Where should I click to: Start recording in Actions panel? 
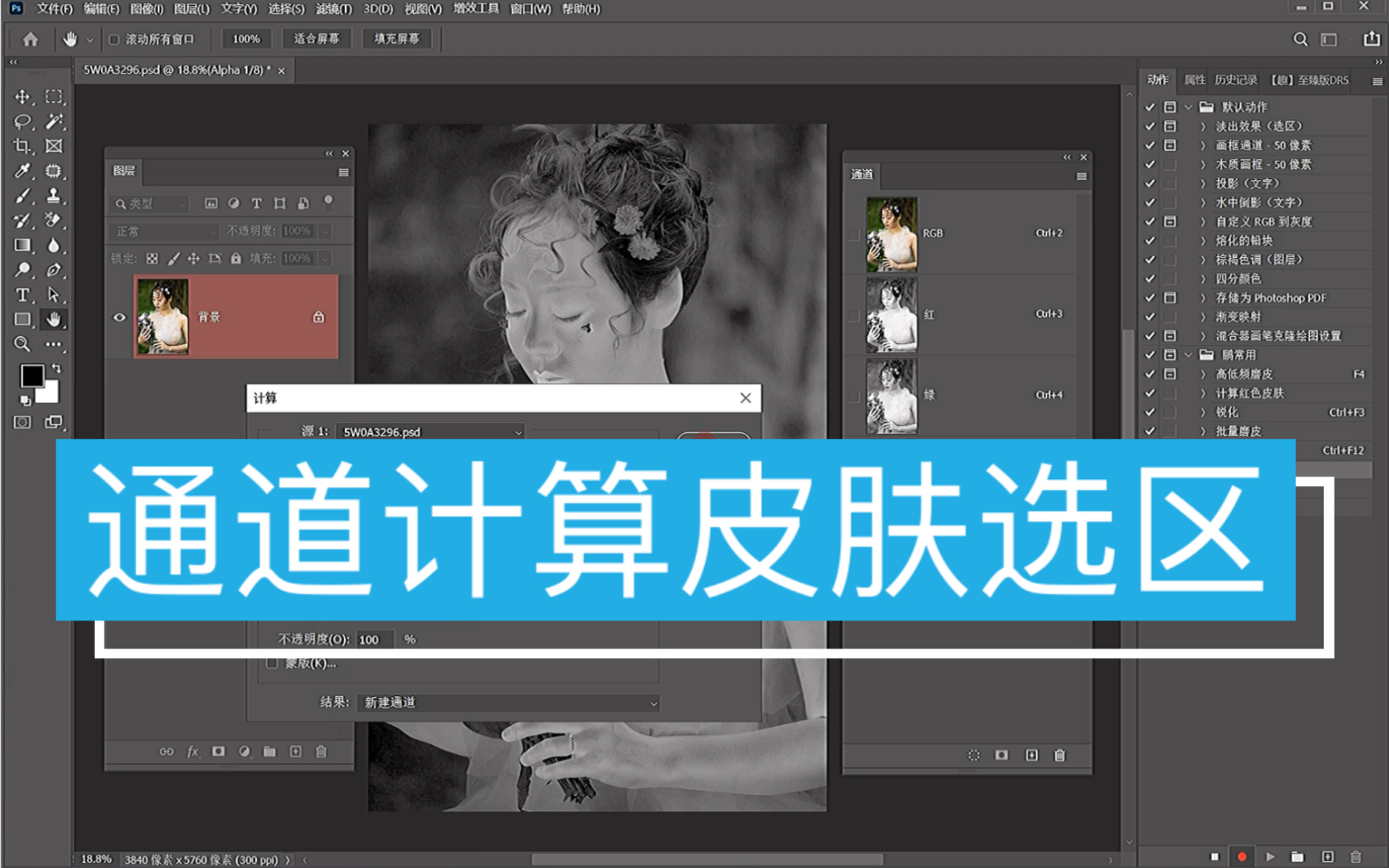tap(1241, 857)
